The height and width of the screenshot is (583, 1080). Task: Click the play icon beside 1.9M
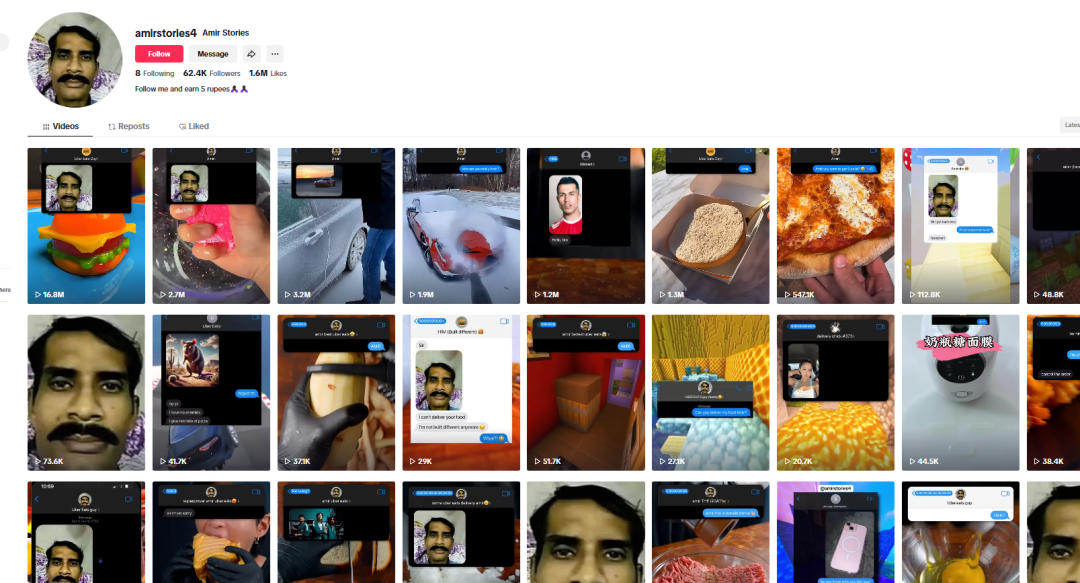413,294
